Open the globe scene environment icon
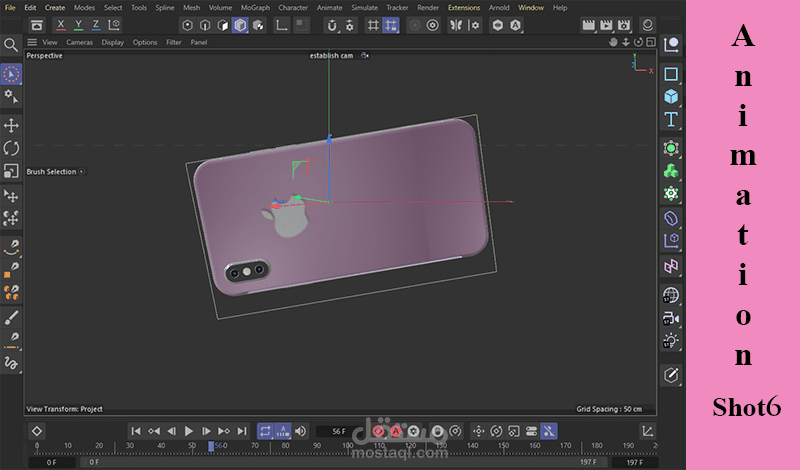The width and height of the screenshot is (800, 470). point(671,295)
